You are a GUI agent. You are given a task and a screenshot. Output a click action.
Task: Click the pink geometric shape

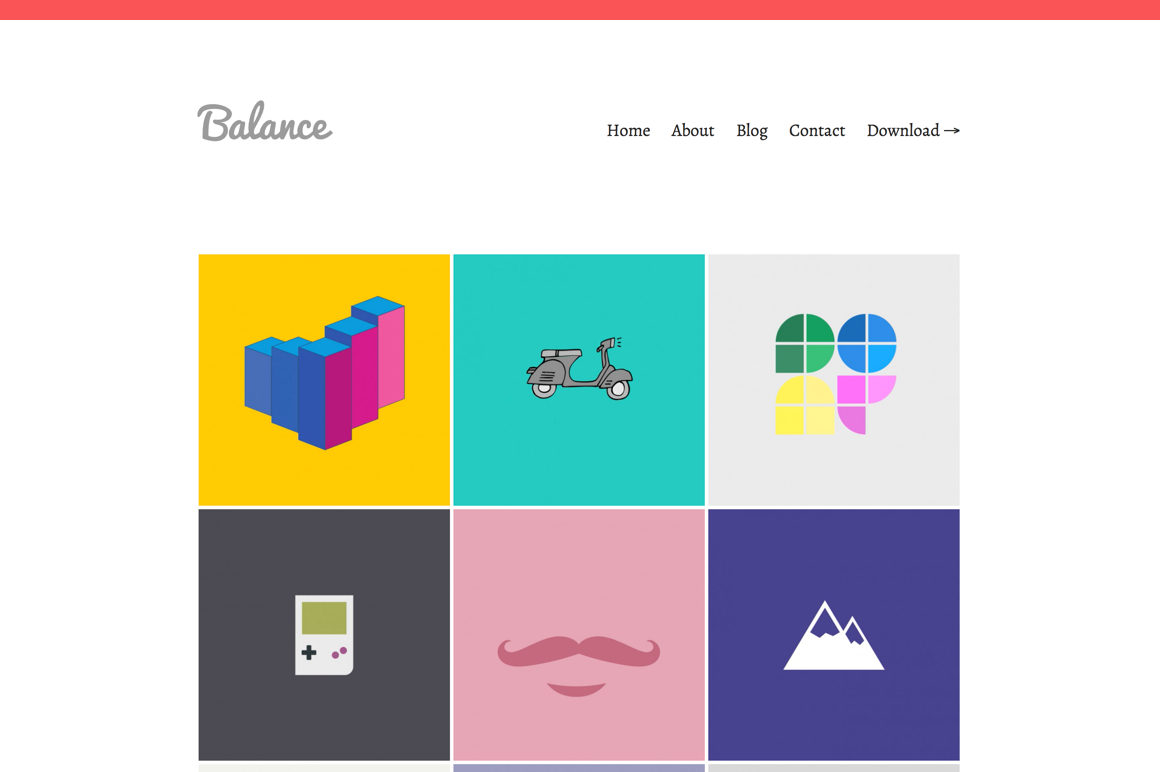click(x=866, y=404)
